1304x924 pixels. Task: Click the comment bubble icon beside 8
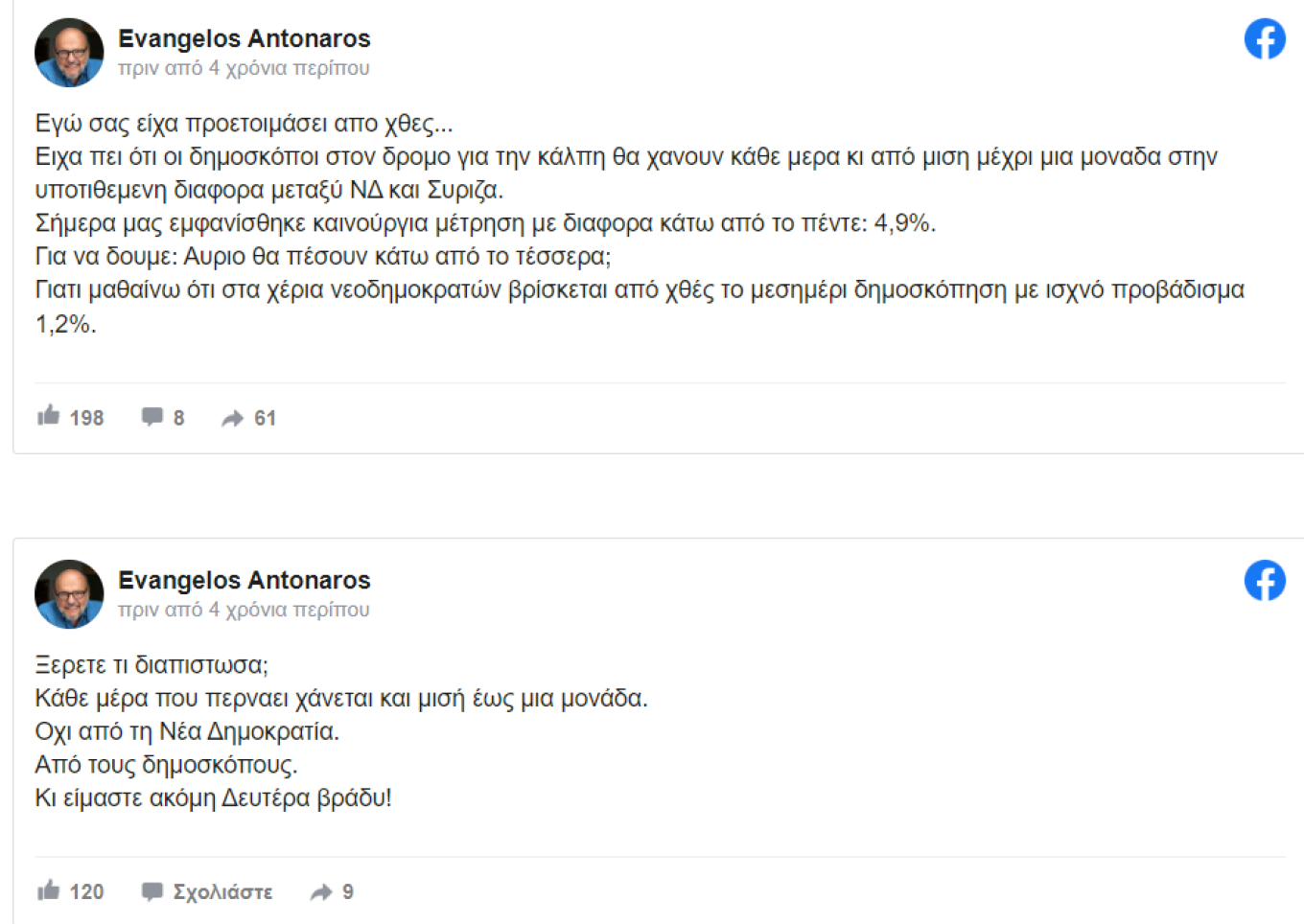[151, 417]
